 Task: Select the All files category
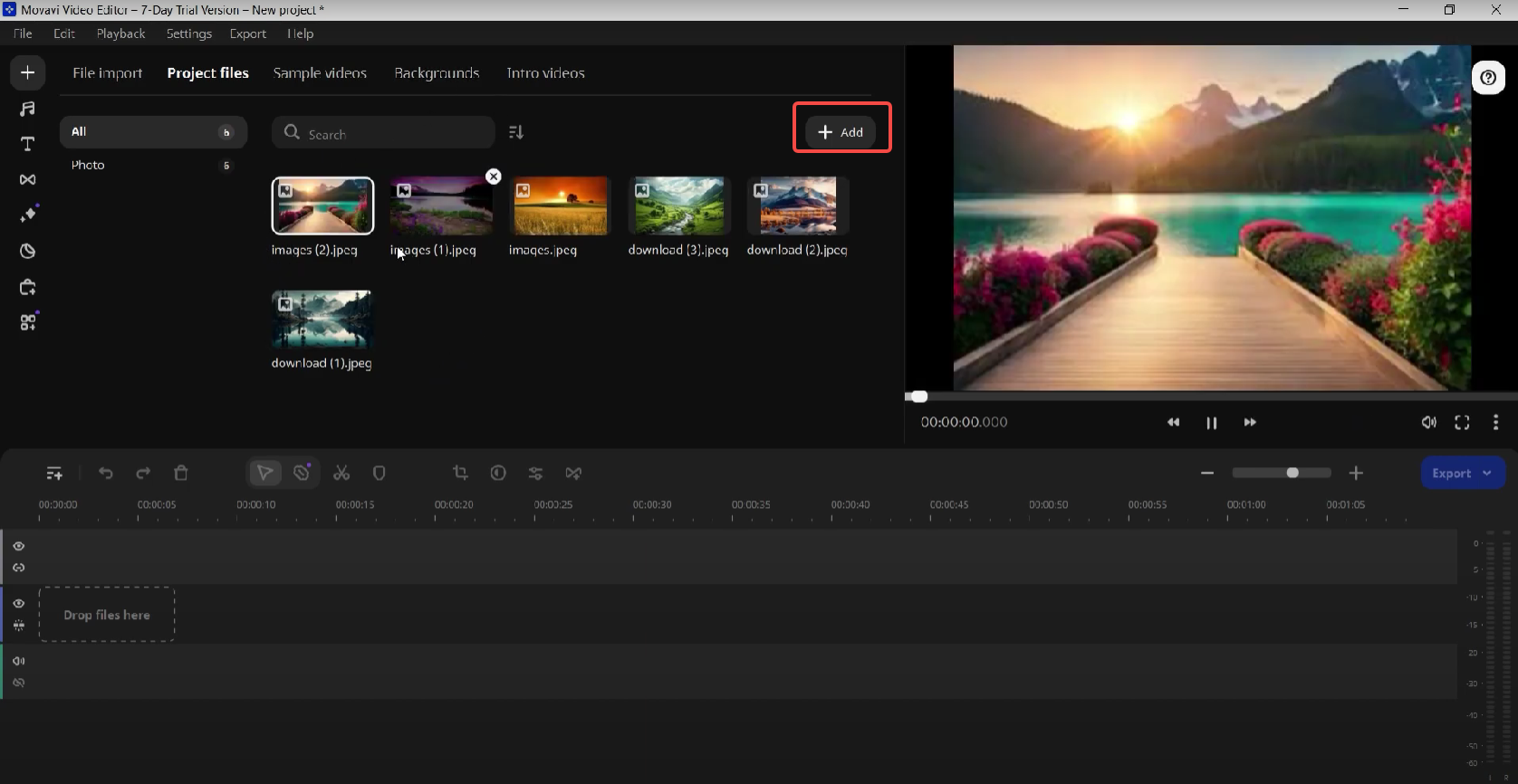click(x=153, y=132)
